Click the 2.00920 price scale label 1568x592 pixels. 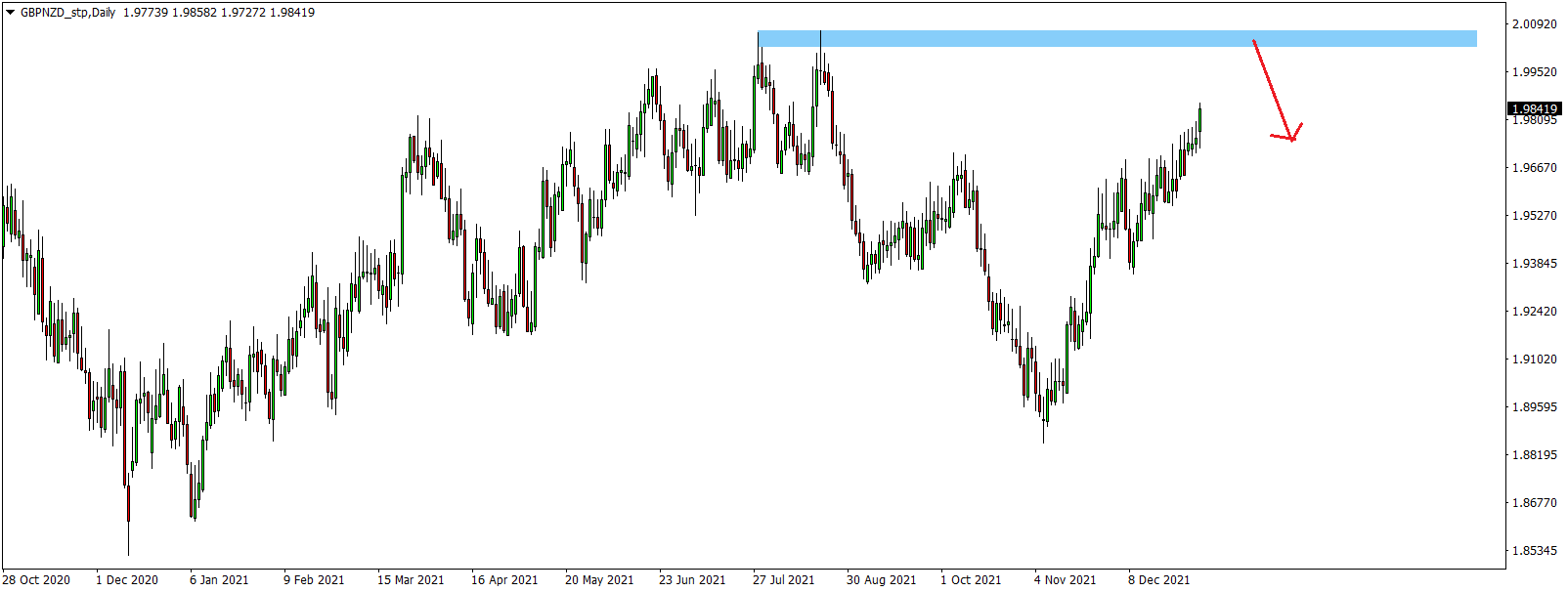[x=1535, y=24]
